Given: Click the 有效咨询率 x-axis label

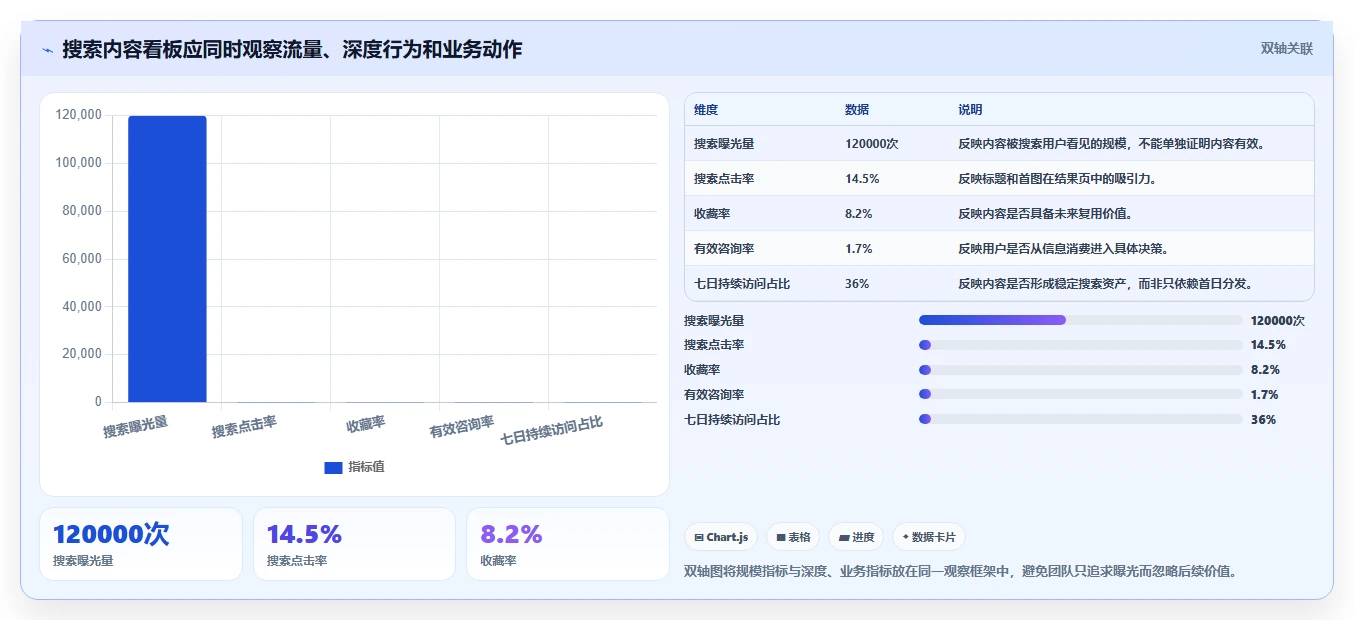Looking at the screenshot, I should [x=462, y=428].
